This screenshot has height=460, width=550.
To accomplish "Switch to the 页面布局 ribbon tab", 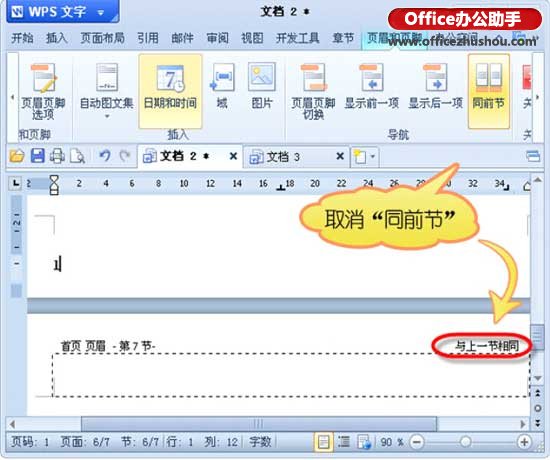I will pyautogui.click(x=102, y=38).
